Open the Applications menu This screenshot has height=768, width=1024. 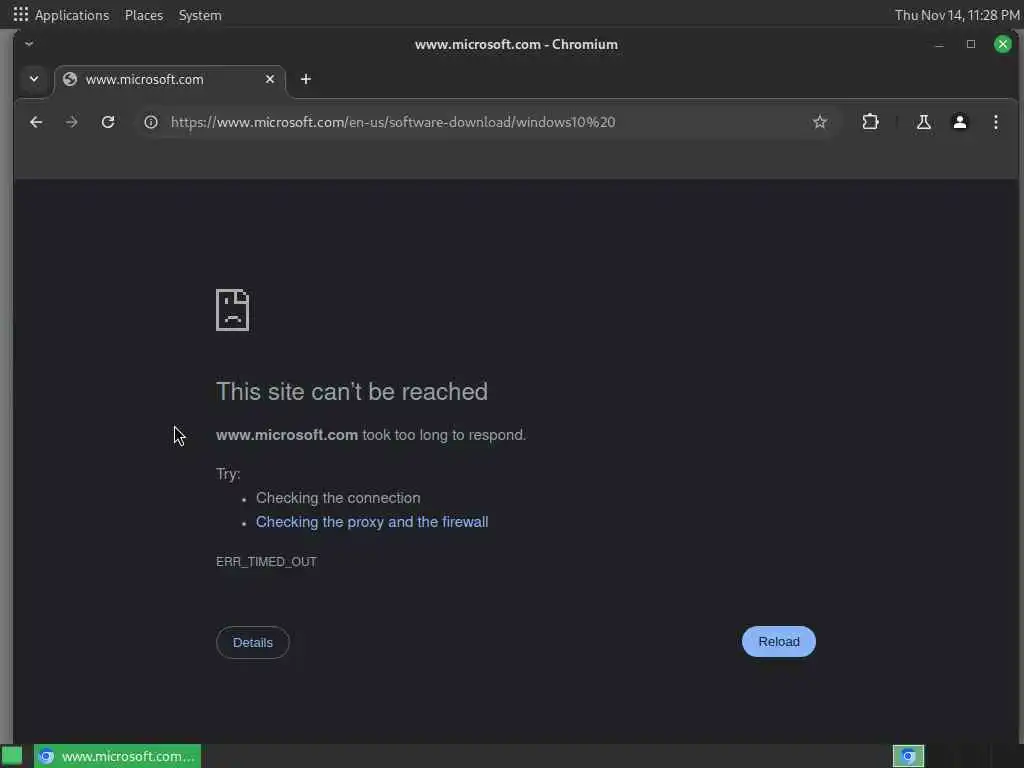pyautogui.click(x=72, y=15)
